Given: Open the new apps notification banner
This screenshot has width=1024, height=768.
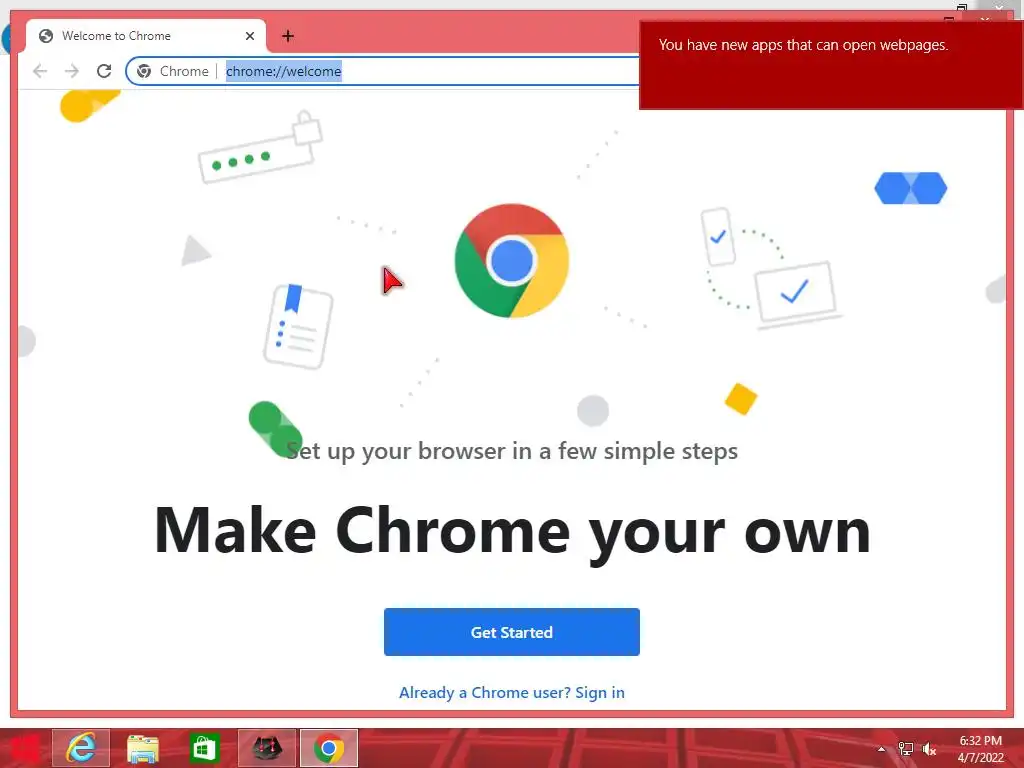Looking at the screenshot, I should pyautogui.click(x=831, y=65).
